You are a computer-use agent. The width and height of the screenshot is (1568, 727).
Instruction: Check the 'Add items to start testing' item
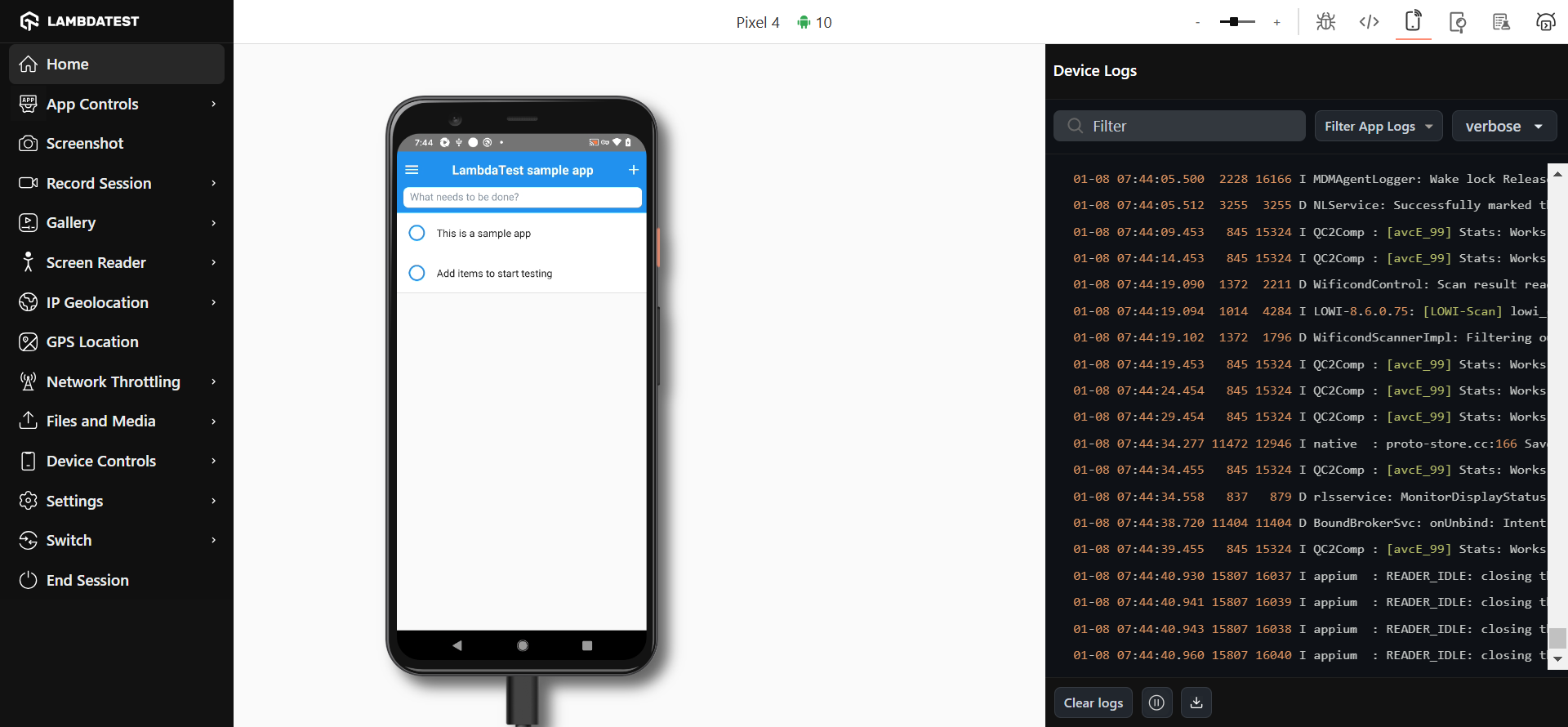416,273
